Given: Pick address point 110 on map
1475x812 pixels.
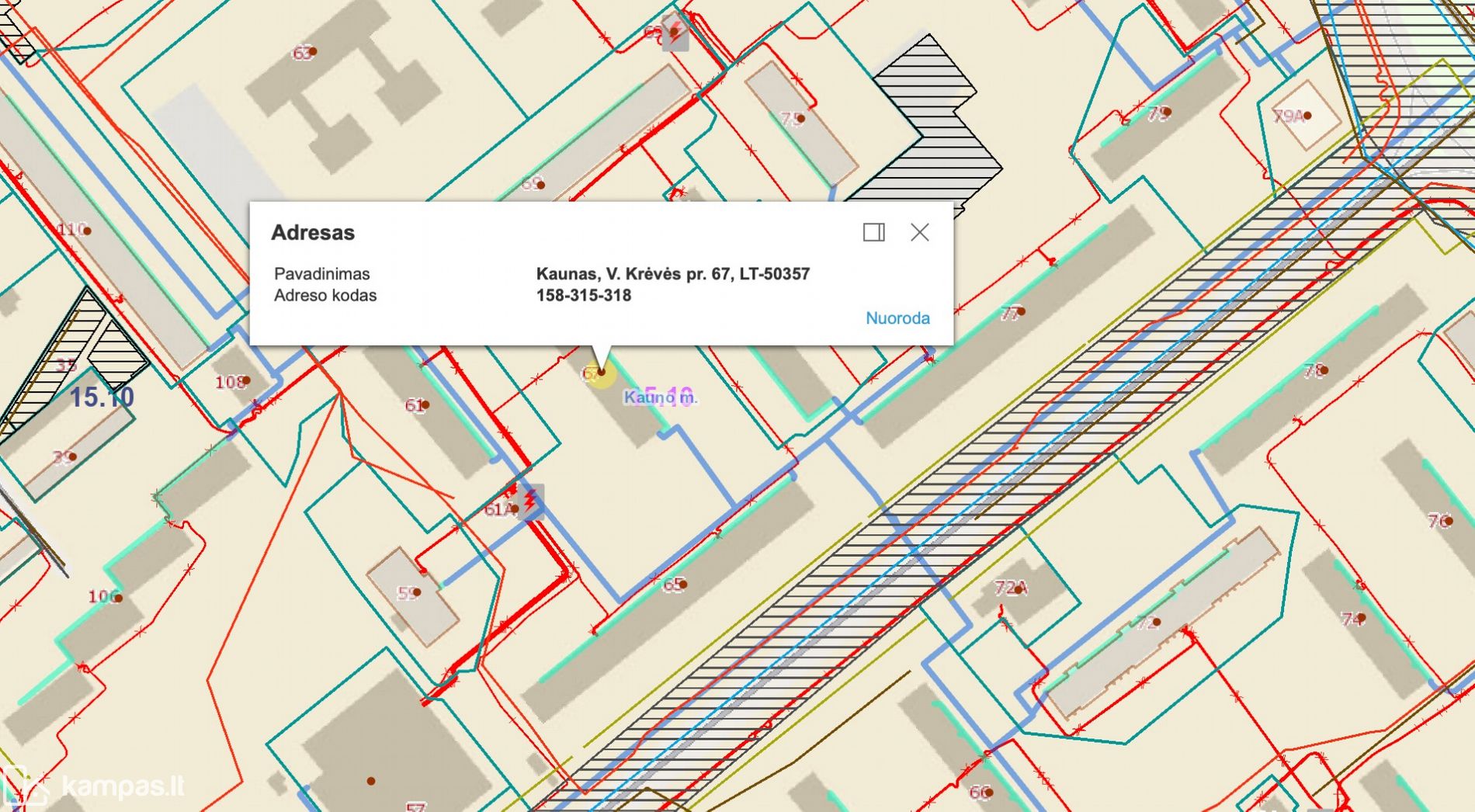Looking at the screenshot, I should 87,231.
